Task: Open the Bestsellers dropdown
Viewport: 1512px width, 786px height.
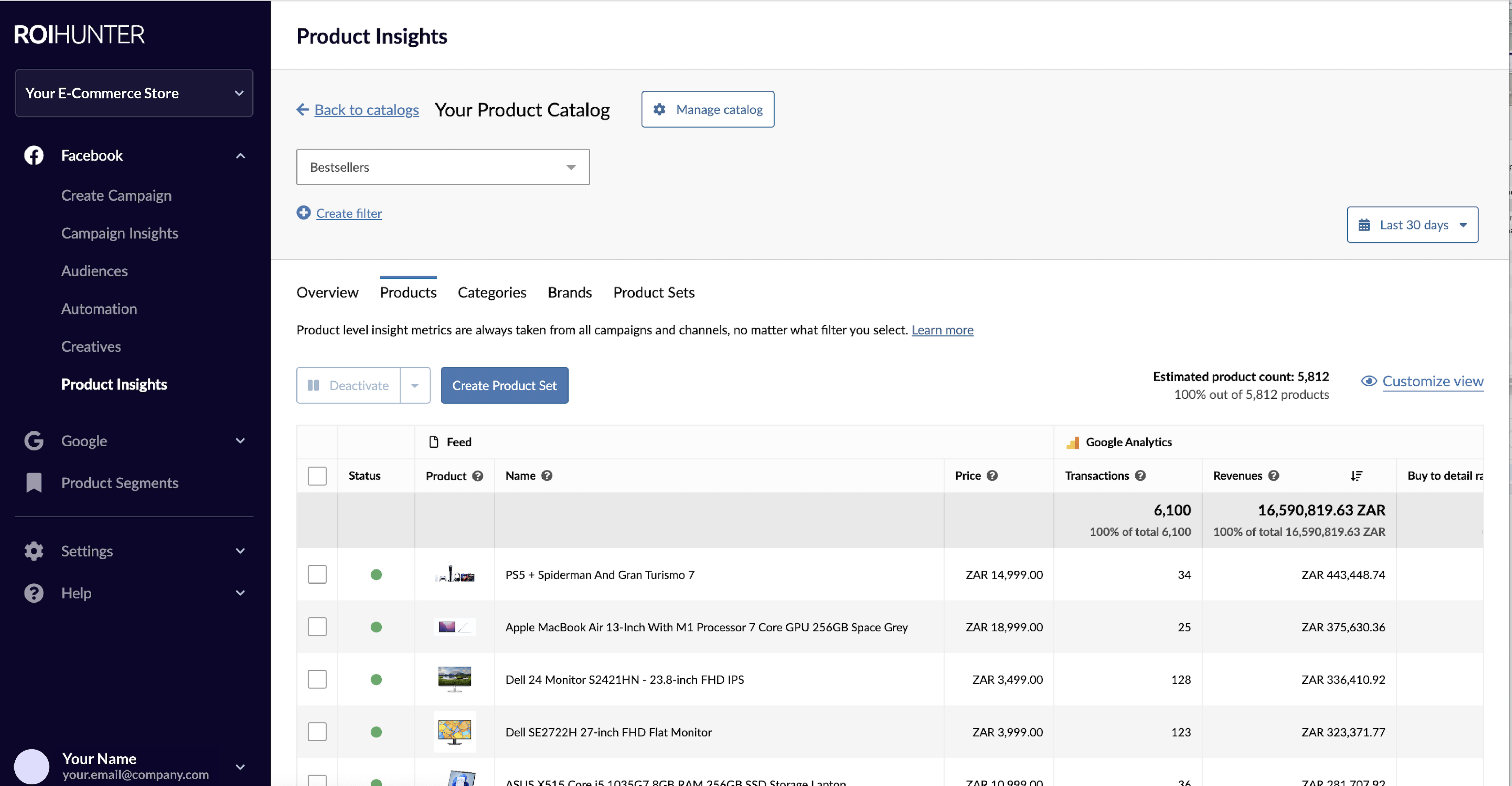Action: click(443, 167)
